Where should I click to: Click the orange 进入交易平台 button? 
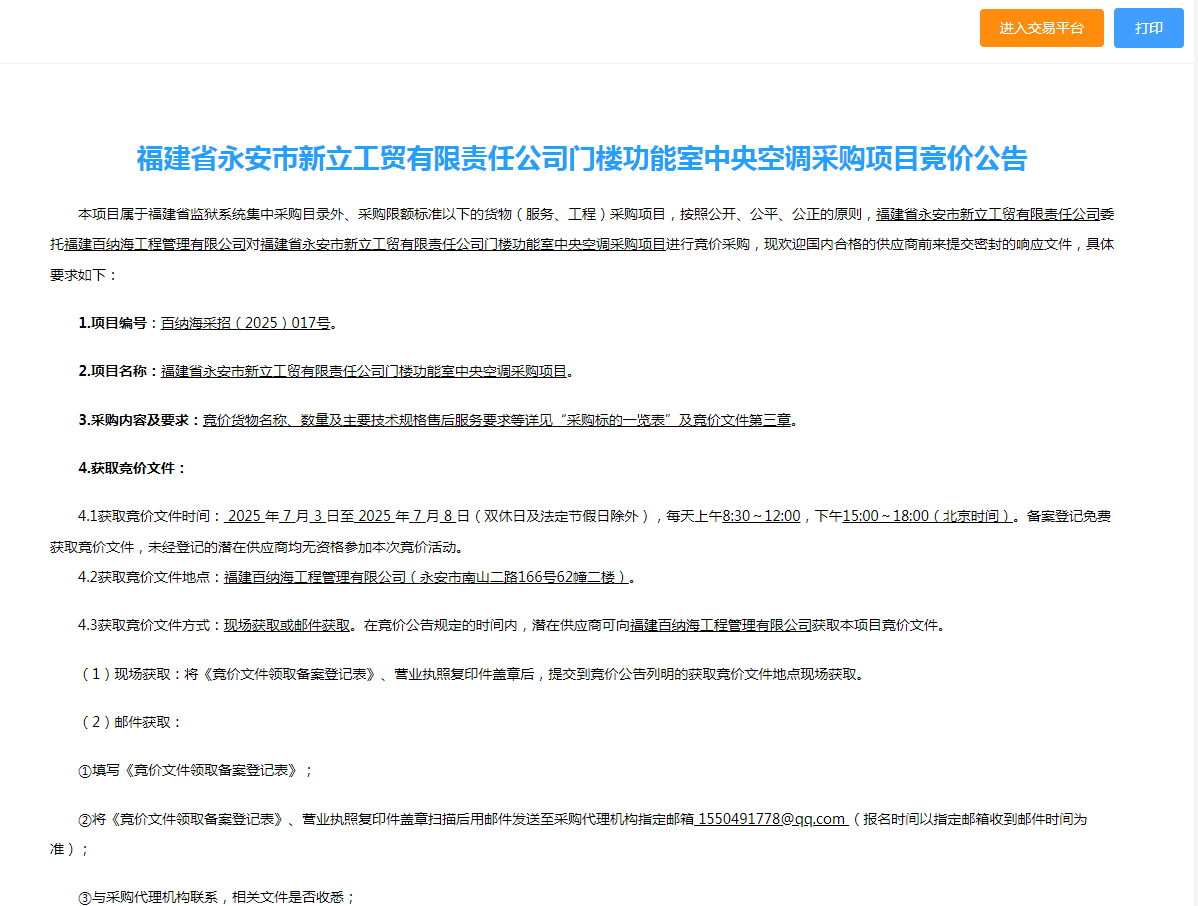1041,28
